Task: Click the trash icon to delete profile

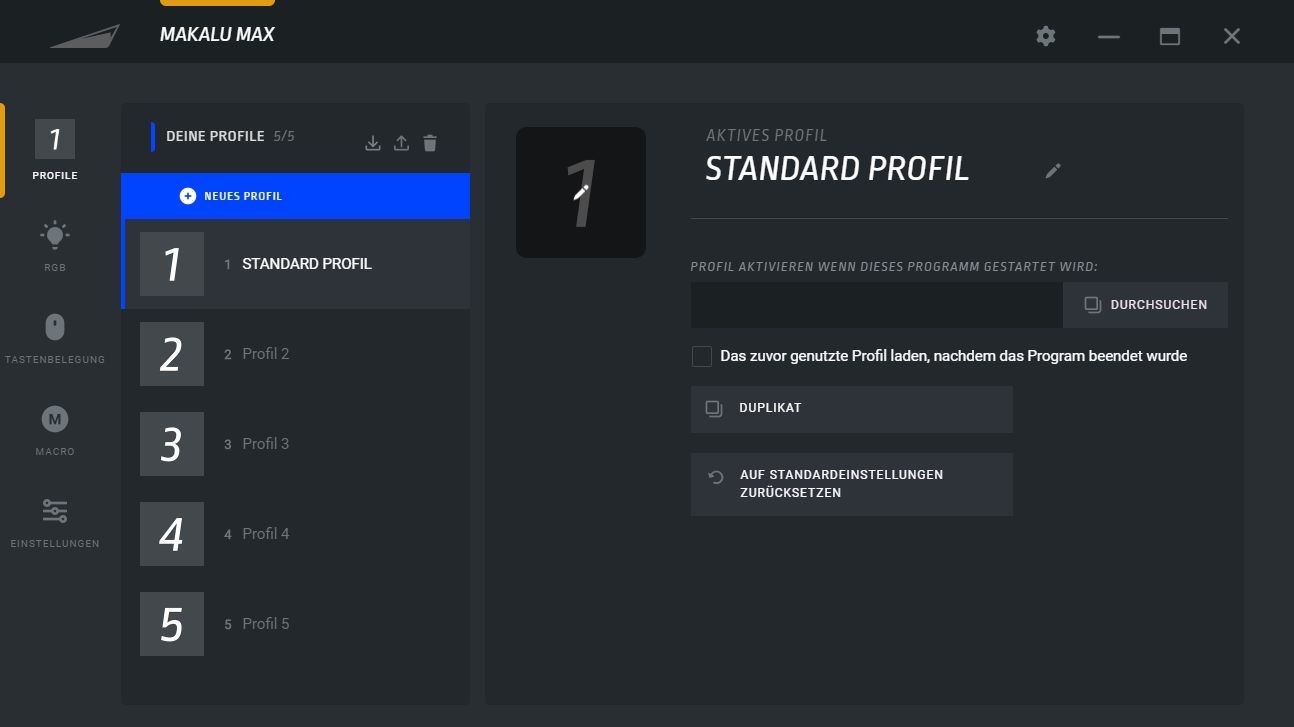Action: (430, 143)
